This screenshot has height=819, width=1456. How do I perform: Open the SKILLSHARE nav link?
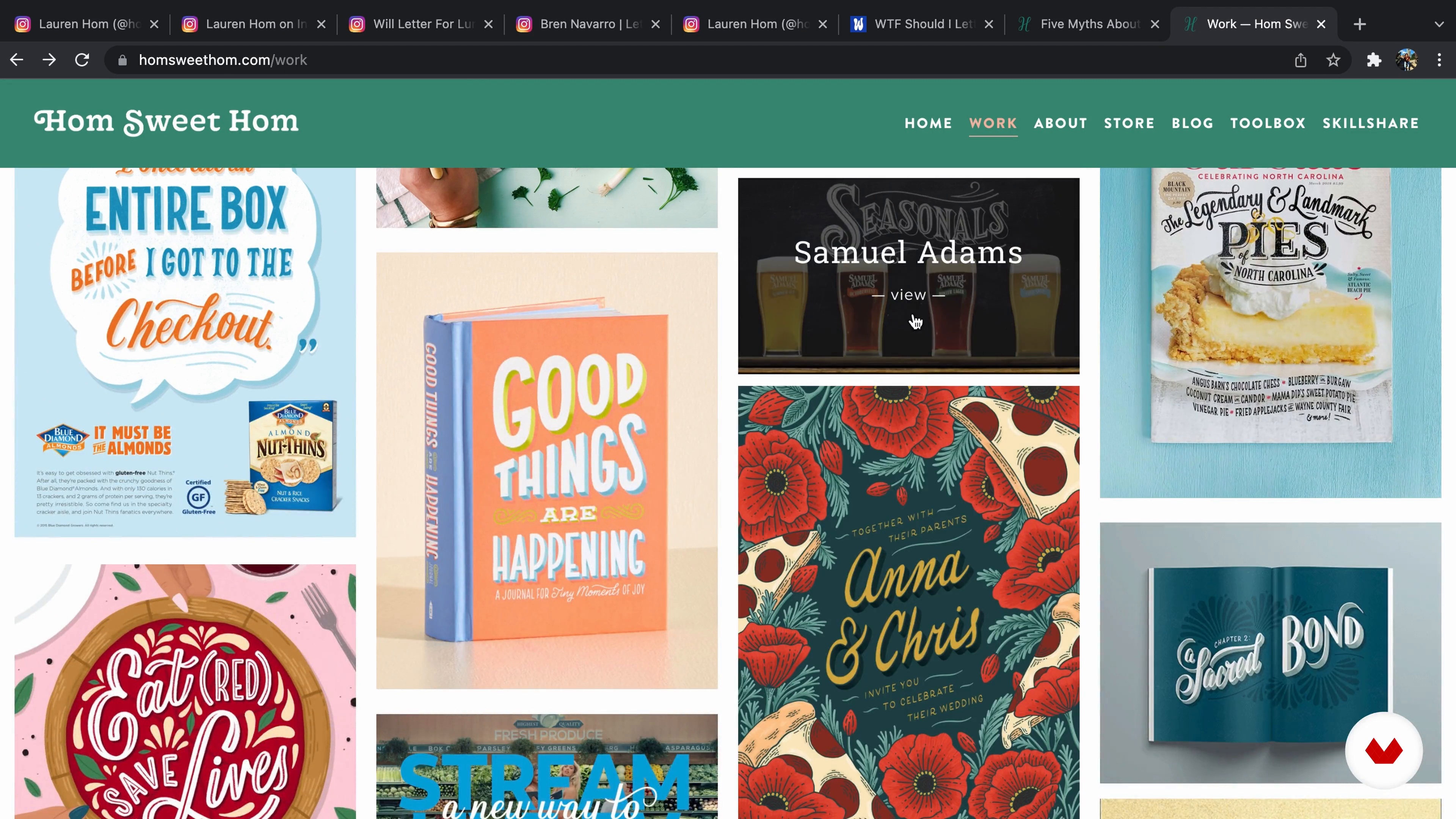pyautogui.click(x=1371, y=123)
